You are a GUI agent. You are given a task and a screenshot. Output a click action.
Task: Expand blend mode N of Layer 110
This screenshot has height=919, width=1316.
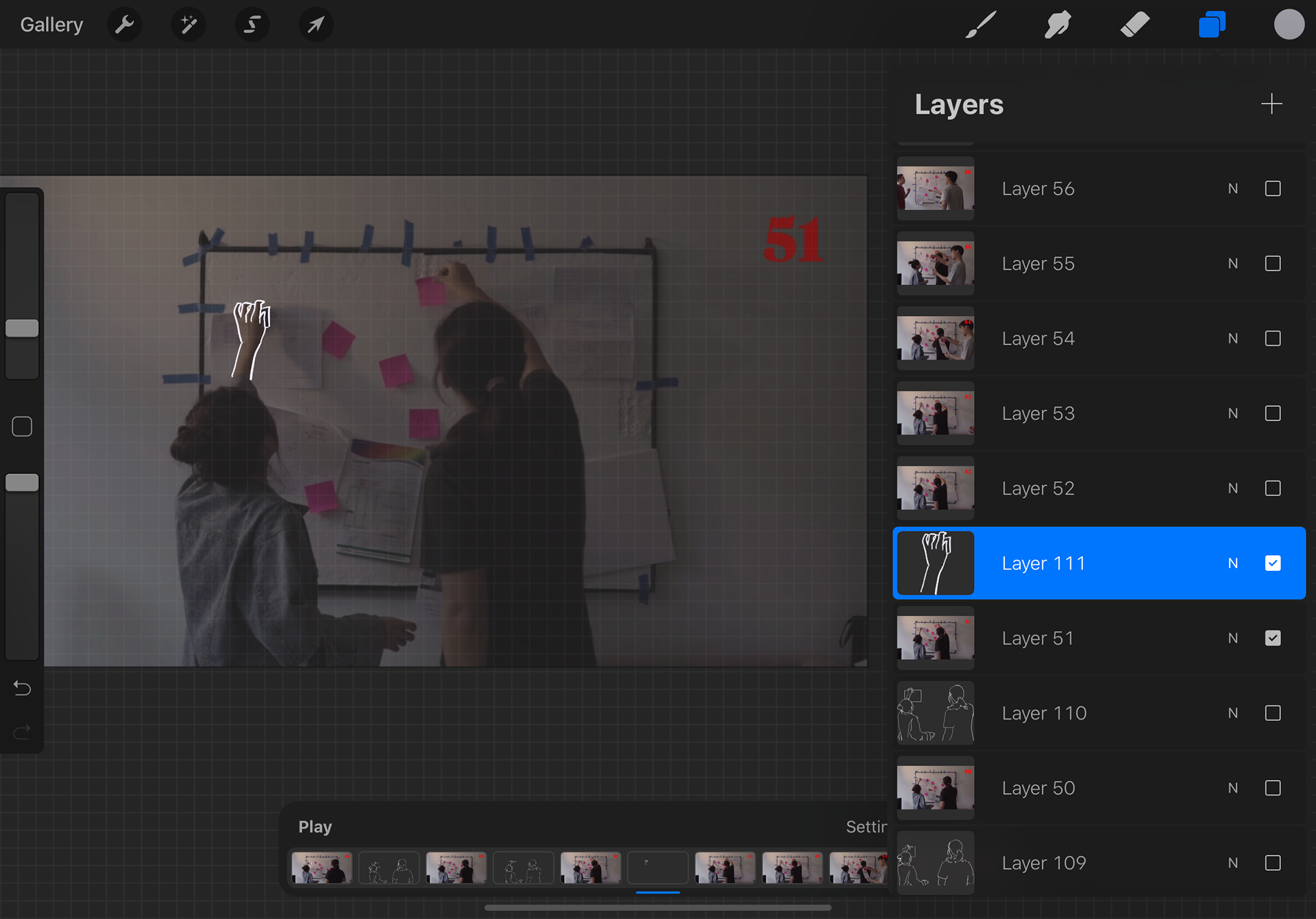click(1232, 713)
